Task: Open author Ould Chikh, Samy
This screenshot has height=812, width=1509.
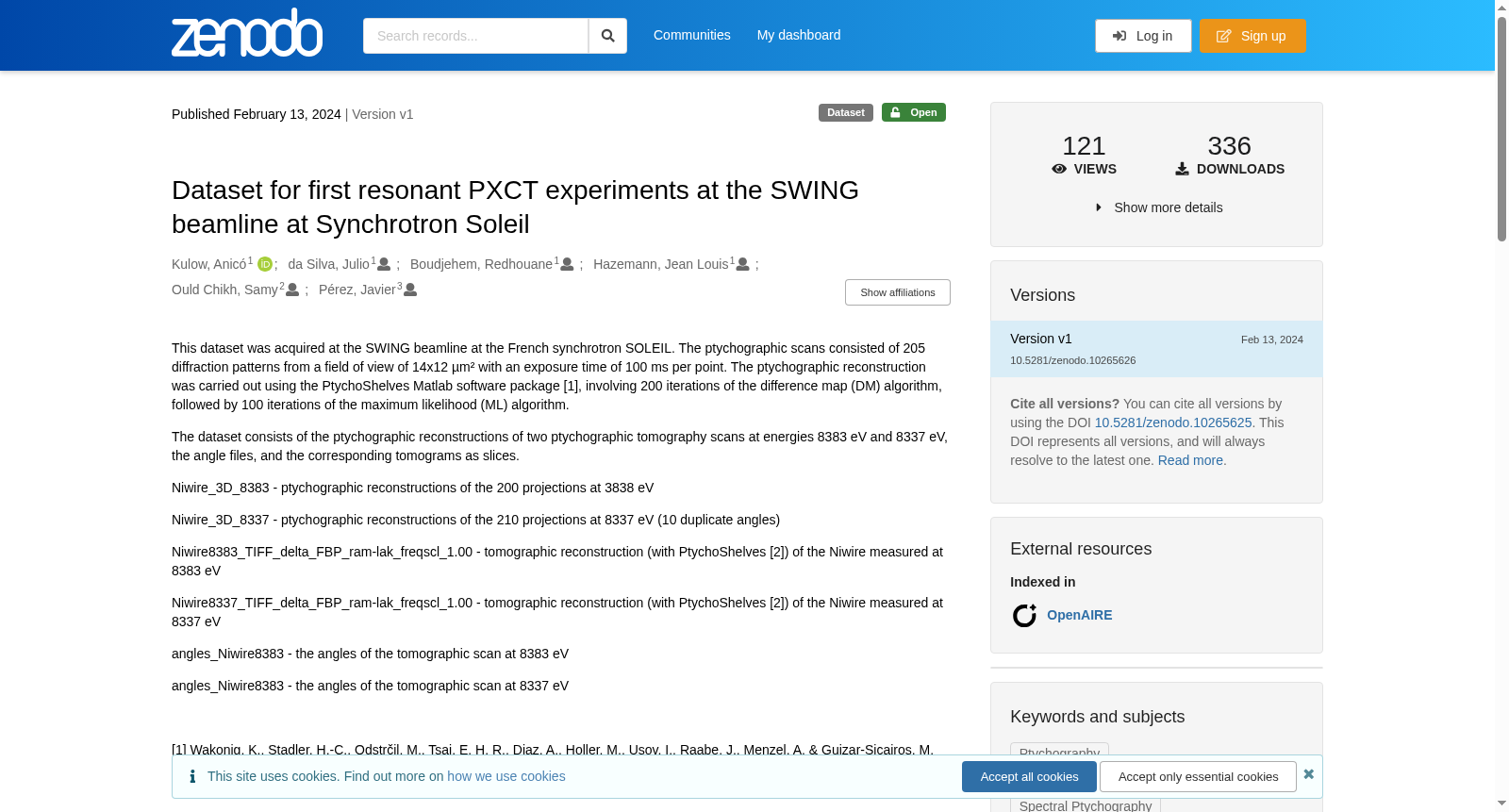Action: [225, 290]
